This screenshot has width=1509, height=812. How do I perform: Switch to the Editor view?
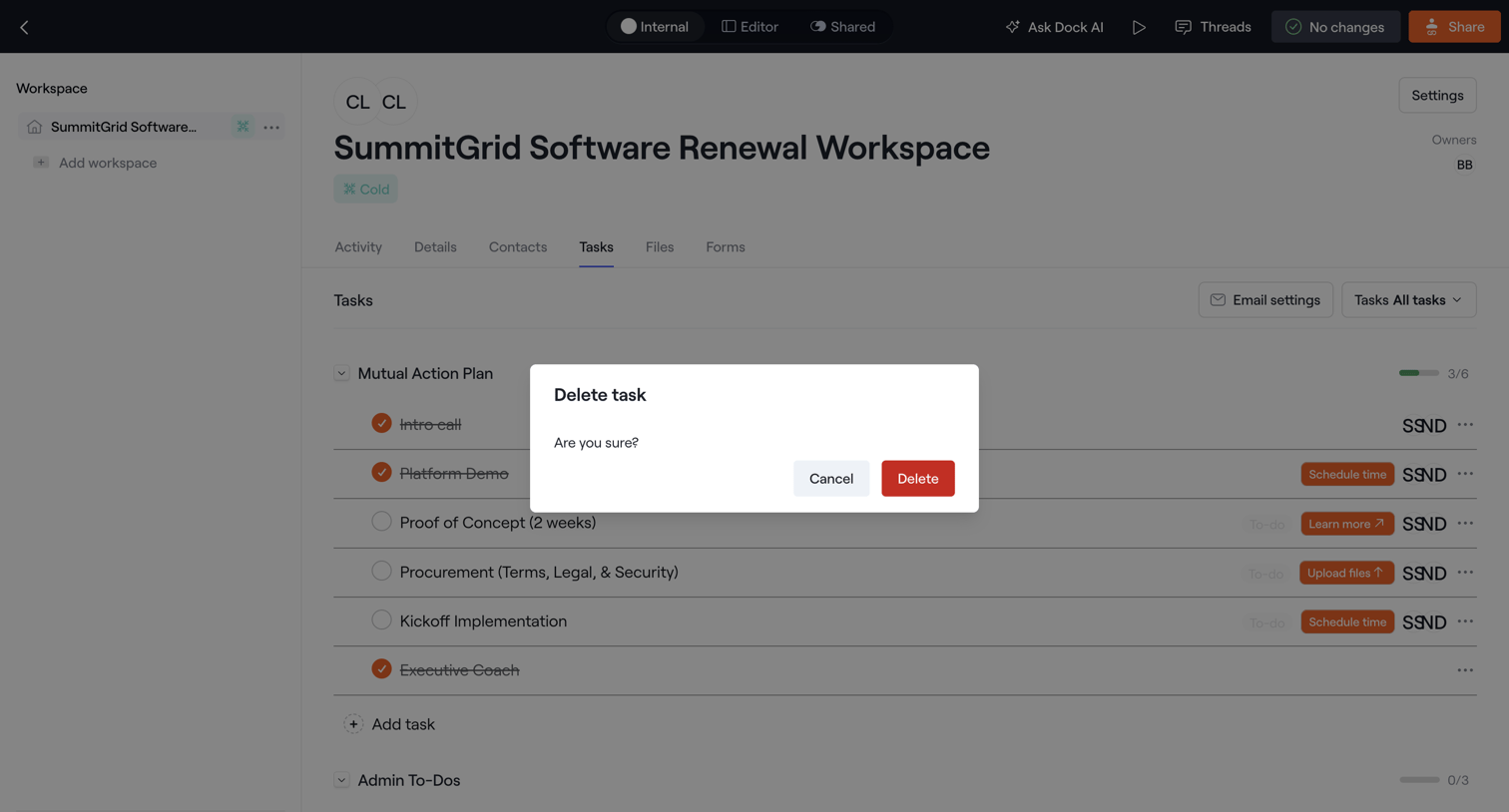(750, 27)
